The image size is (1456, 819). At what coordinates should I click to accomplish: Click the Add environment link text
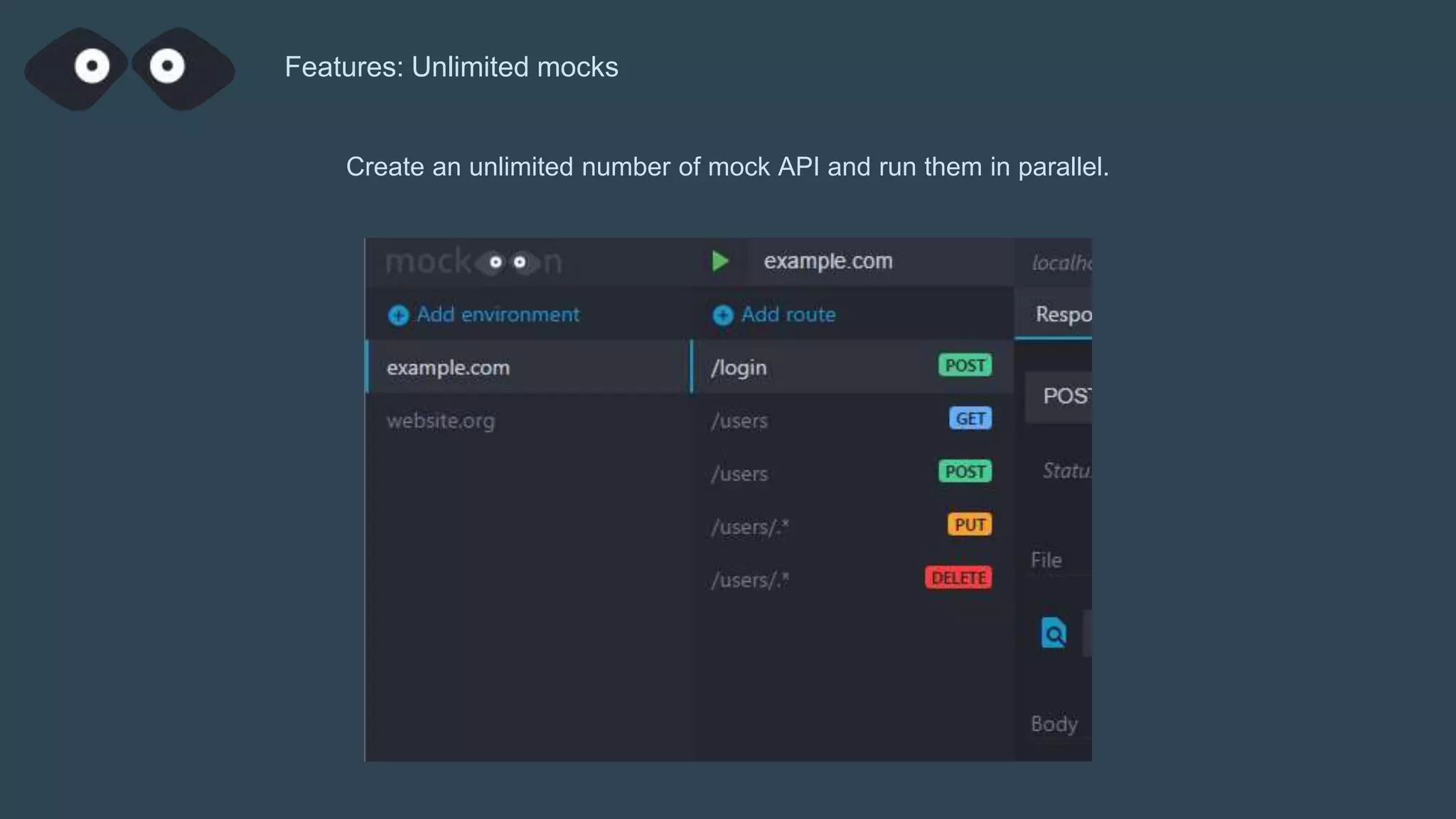[498, 315]
